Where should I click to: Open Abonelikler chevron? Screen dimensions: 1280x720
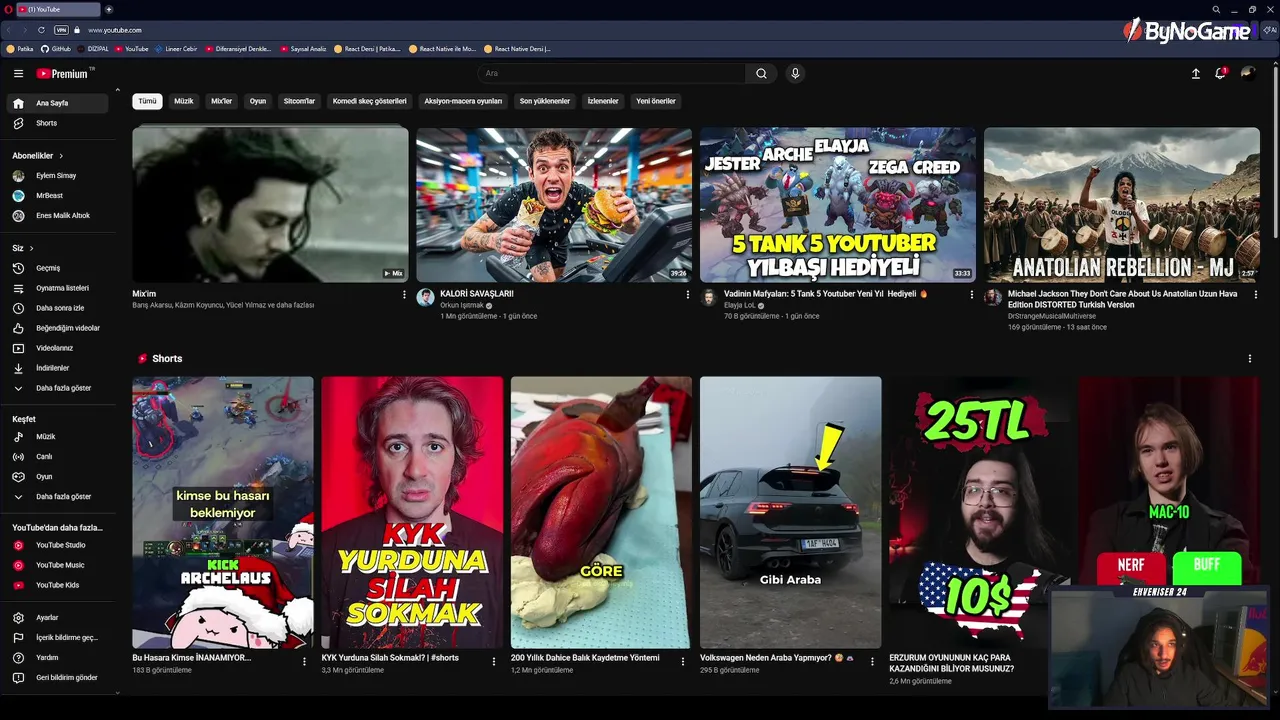(x=61, y=156)
